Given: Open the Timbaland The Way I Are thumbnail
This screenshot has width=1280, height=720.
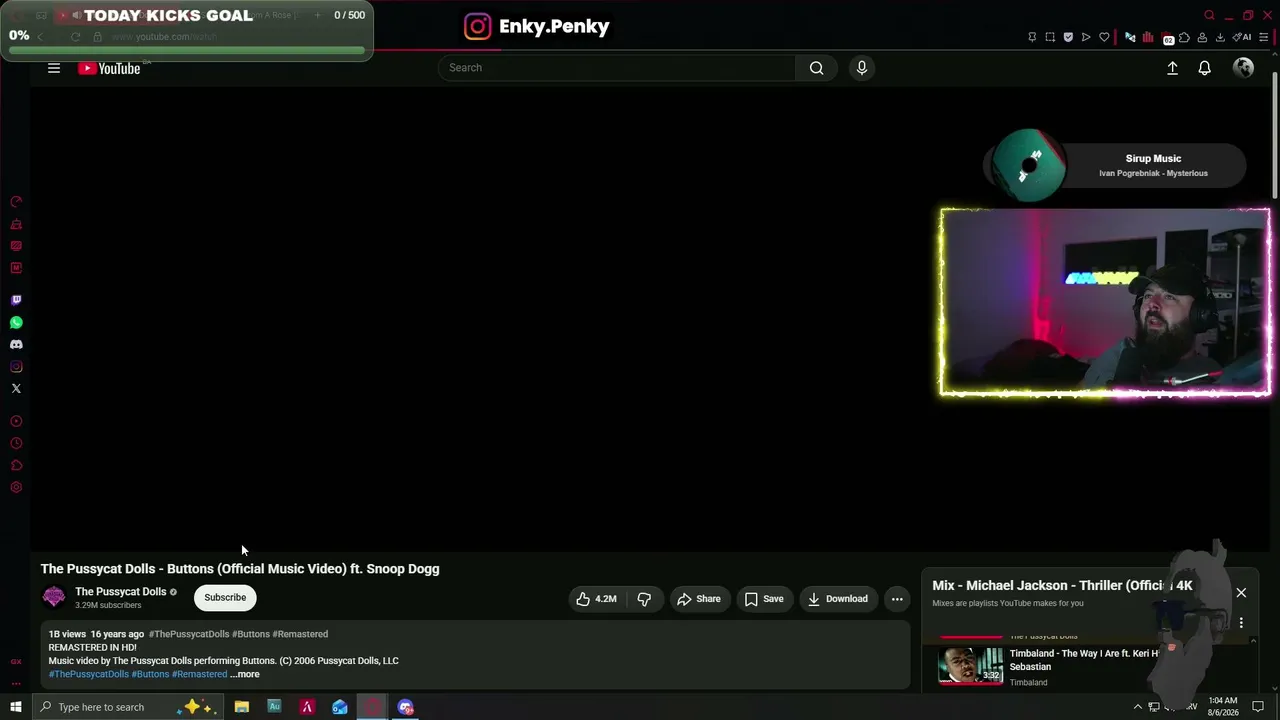Looking at the screenshot, I should click(x=970, y=665).
